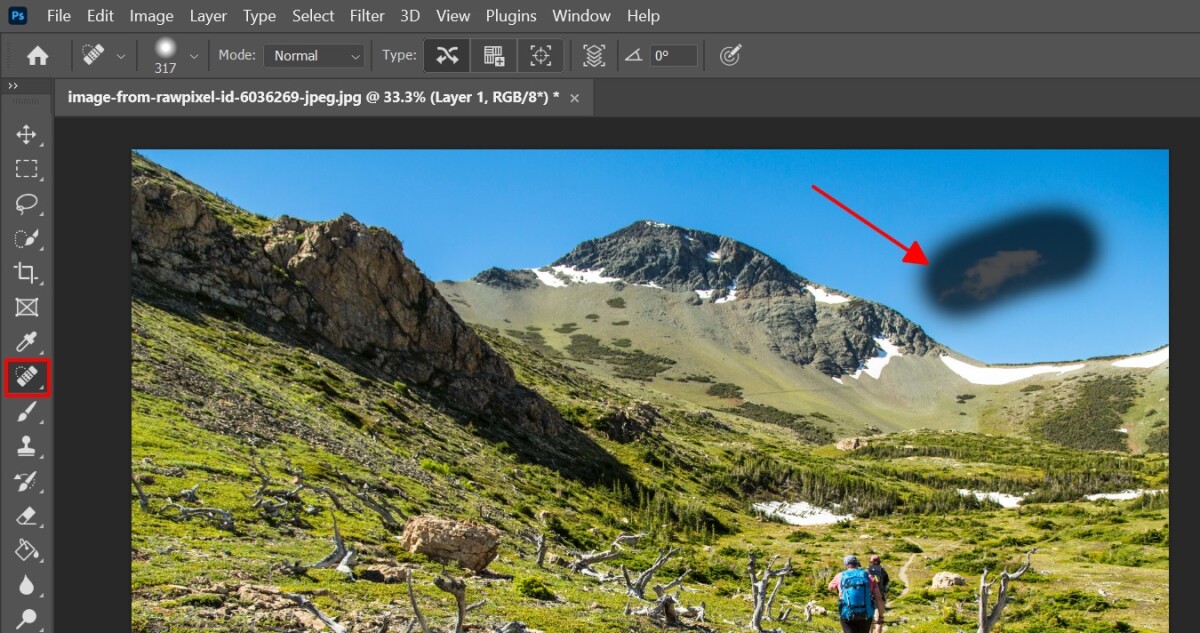The image size is (1200, 633).
Task: Click the brush angle input field
Action: click(x=674, y=56)
